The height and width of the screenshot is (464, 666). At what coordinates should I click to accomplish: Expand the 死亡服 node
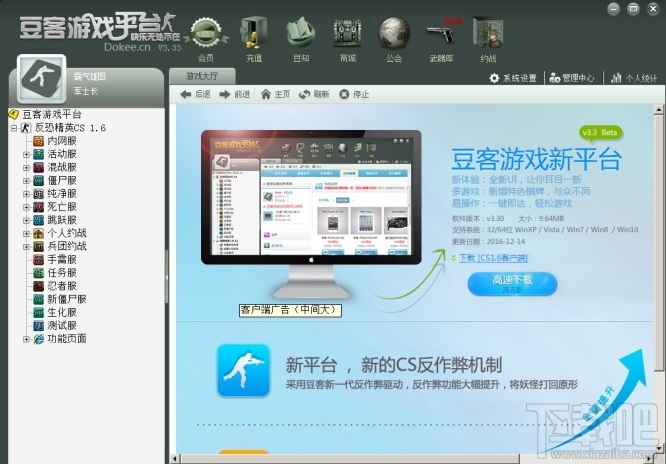tap(26, 207)
